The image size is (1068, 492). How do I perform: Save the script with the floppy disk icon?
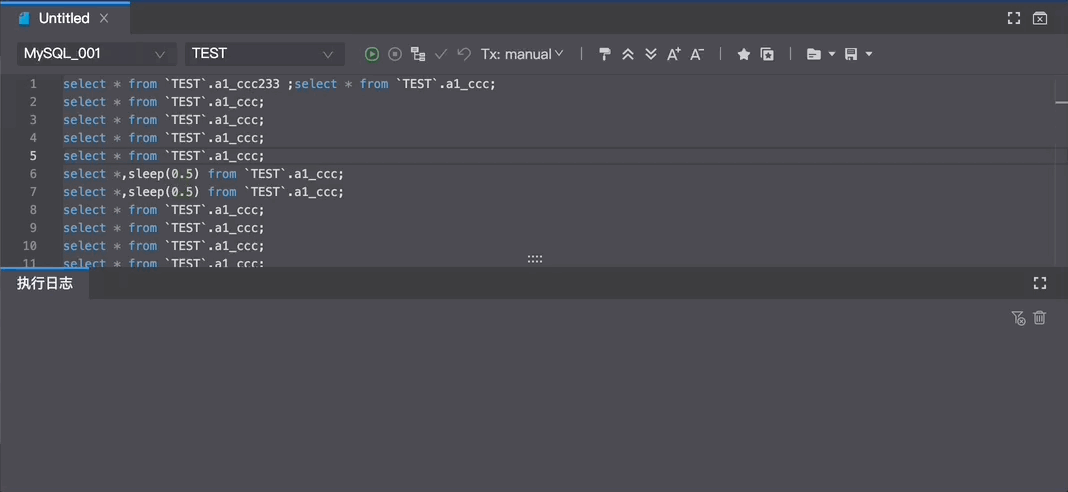(851, 55)
